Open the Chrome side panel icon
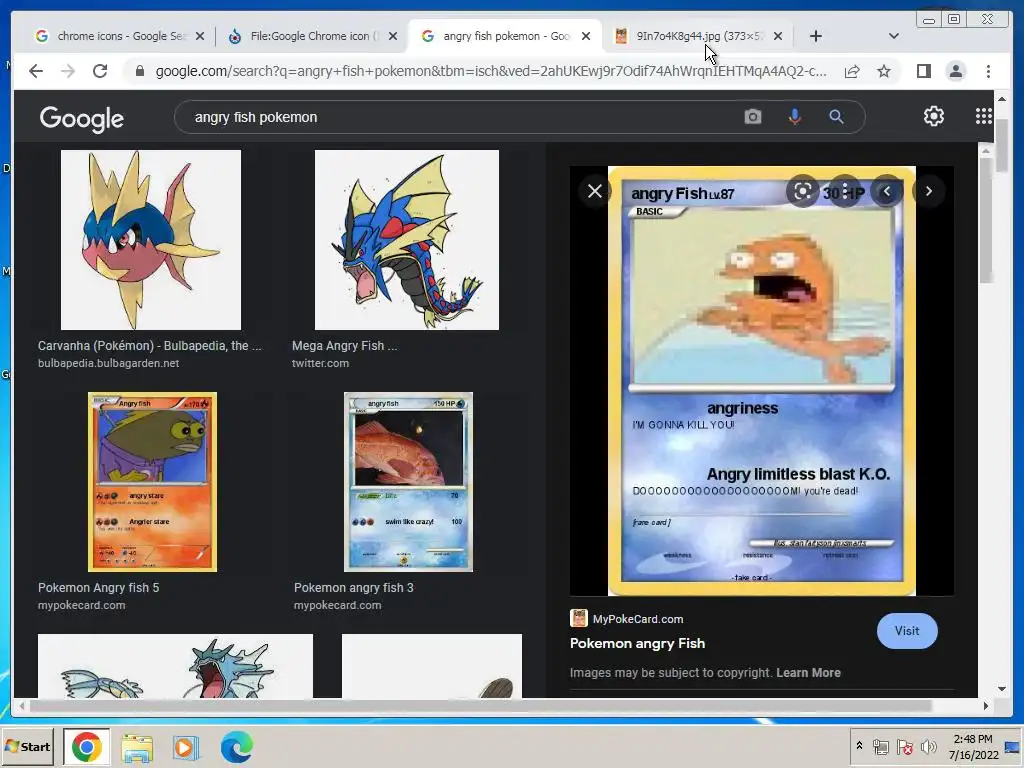The width and height of the screenshot is (1024, 768). [923, 71]
